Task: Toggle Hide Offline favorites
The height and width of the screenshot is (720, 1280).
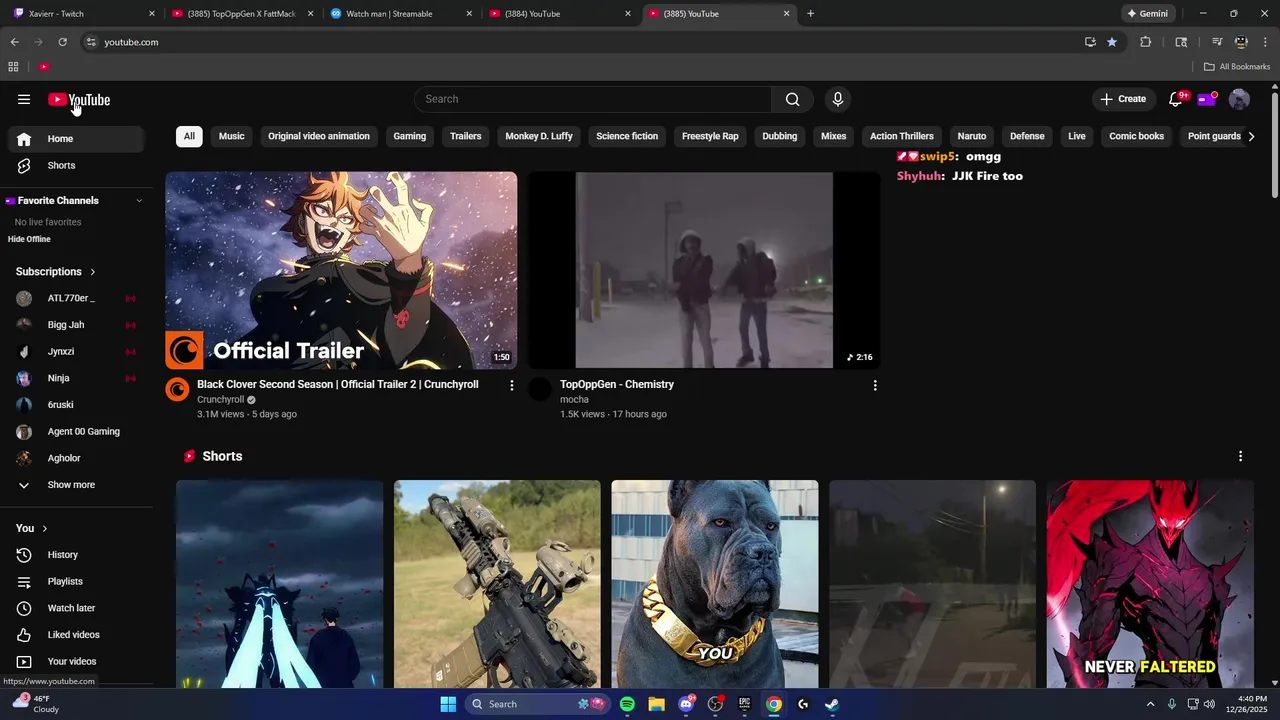Action: click(x=29, y=239)
